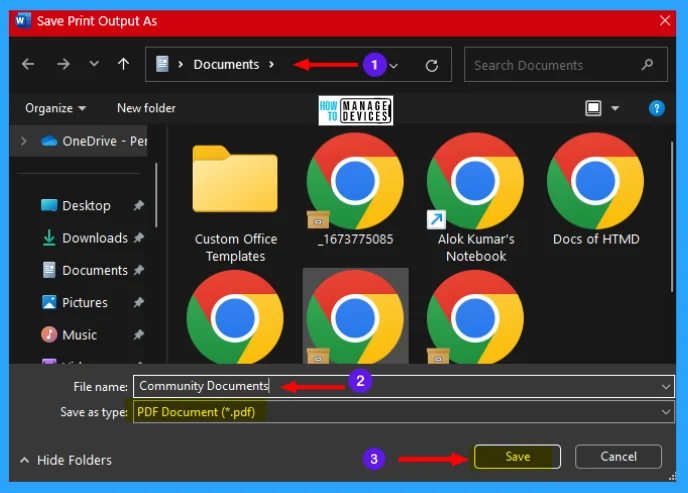Create a New folder
This screenshot has width=688, height=493.
coord(146,108)
